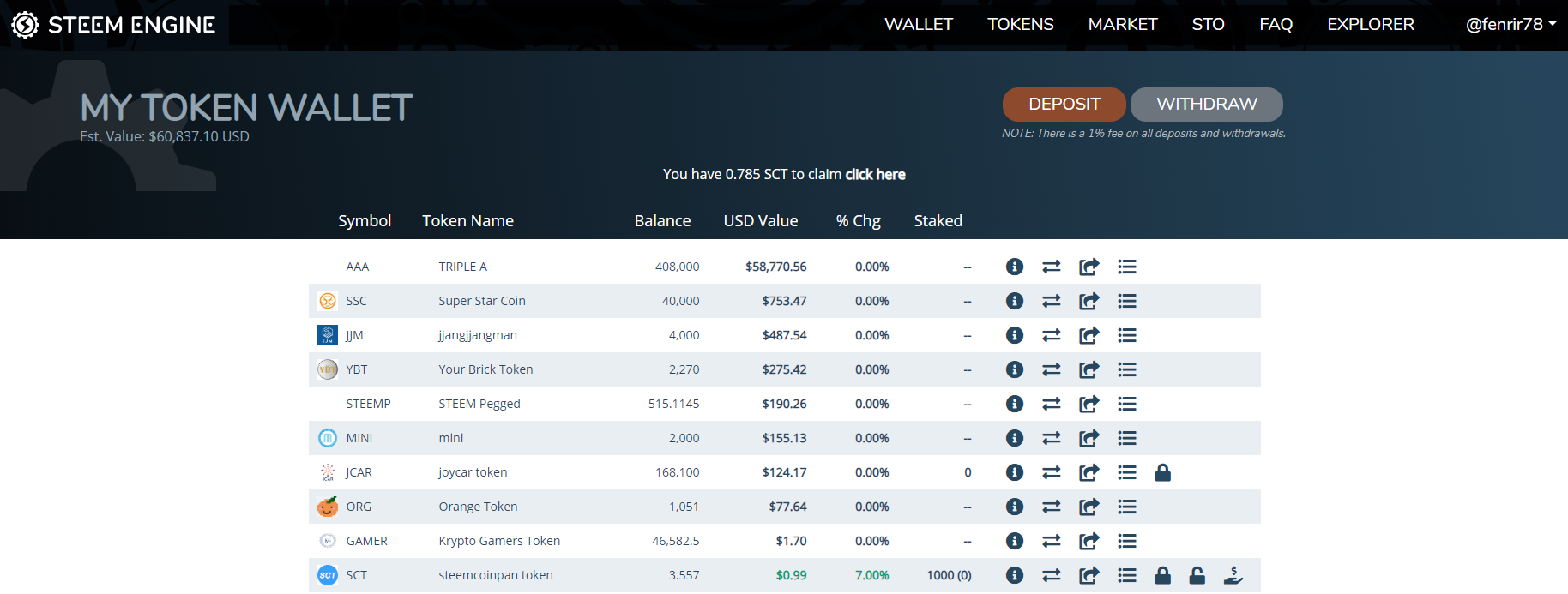Click the Symbol column header
Screen dimensions: 1568x594
(x=365, y=220)
